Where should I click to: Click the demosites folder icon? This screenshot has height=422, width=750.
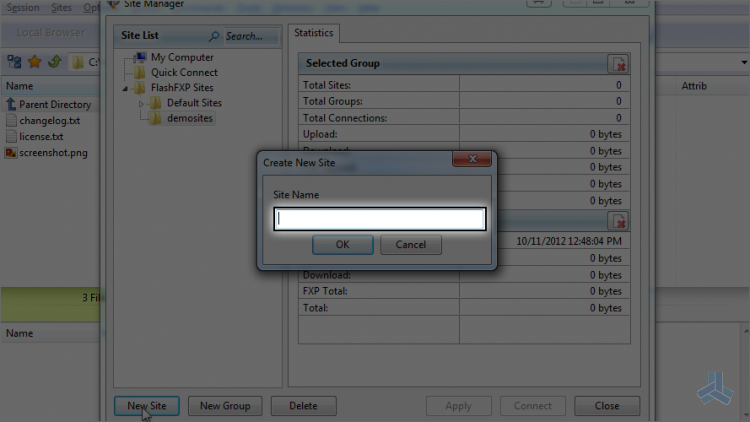click(155, 118)
